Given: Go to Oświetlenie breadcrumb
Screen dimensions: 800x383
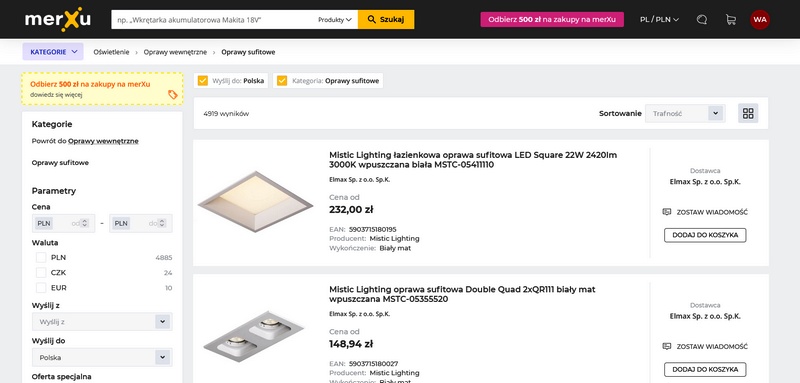Looking at the screenshot, I should click(111, 52).
